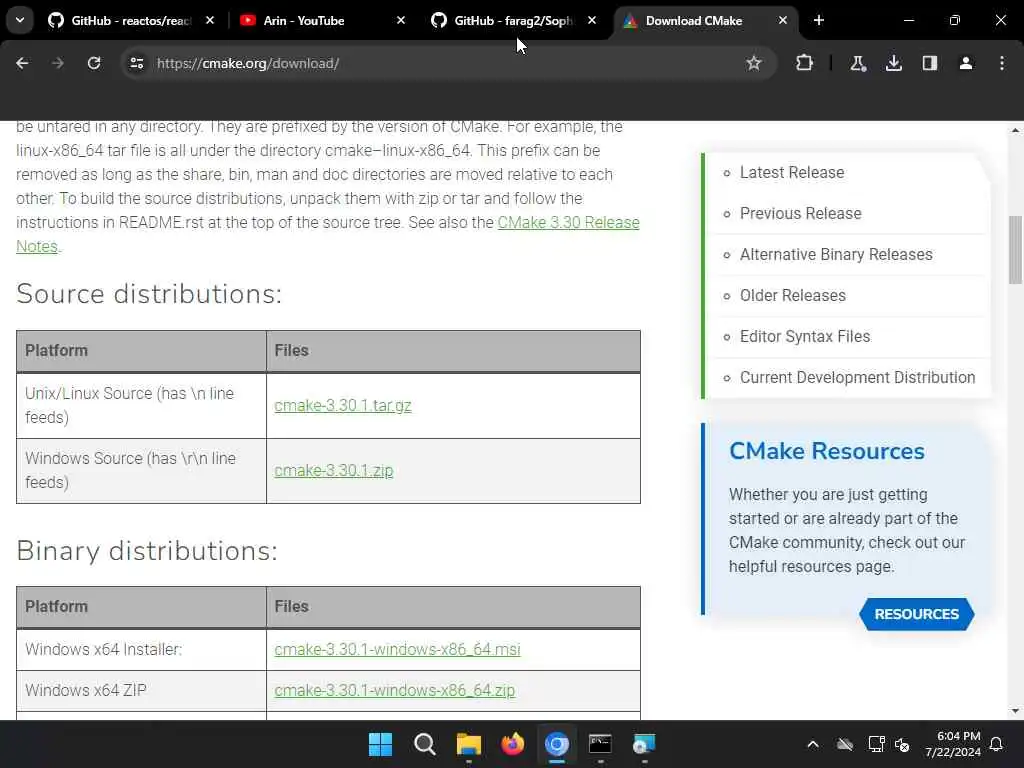Download cmake-3.30.1-windows-x86_64.msi installer
The image size is (1024, 768).
(x=397, y=650)
